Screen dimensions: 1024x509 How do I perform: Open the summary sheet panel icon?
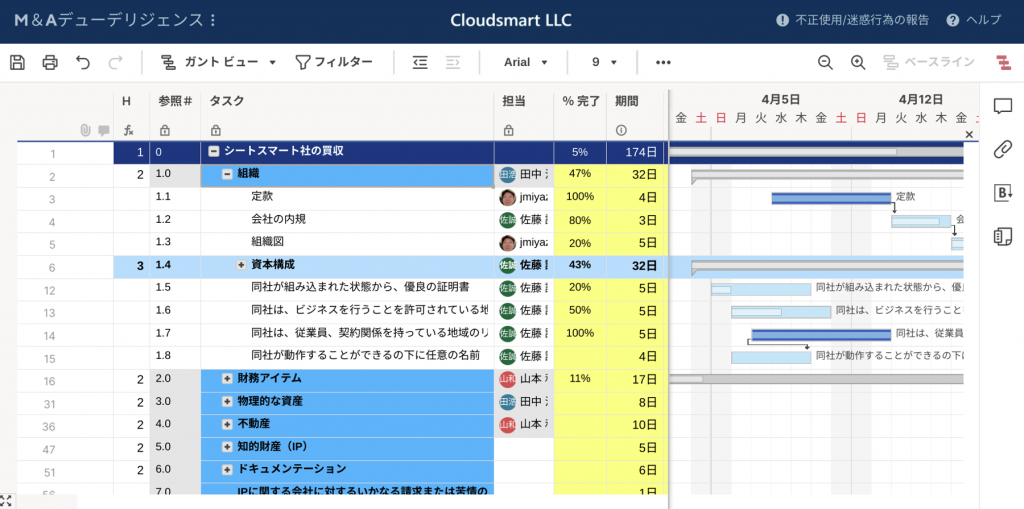pyautogui.click(x=1002, y=236)
